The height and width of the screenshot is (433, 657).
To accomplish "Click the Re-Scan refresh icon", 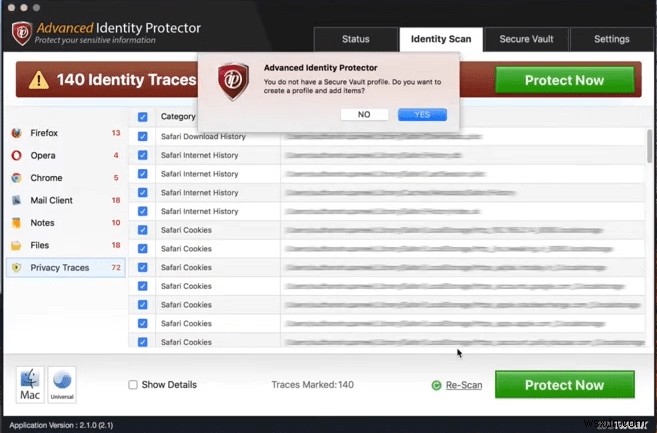I will [436, 385].
